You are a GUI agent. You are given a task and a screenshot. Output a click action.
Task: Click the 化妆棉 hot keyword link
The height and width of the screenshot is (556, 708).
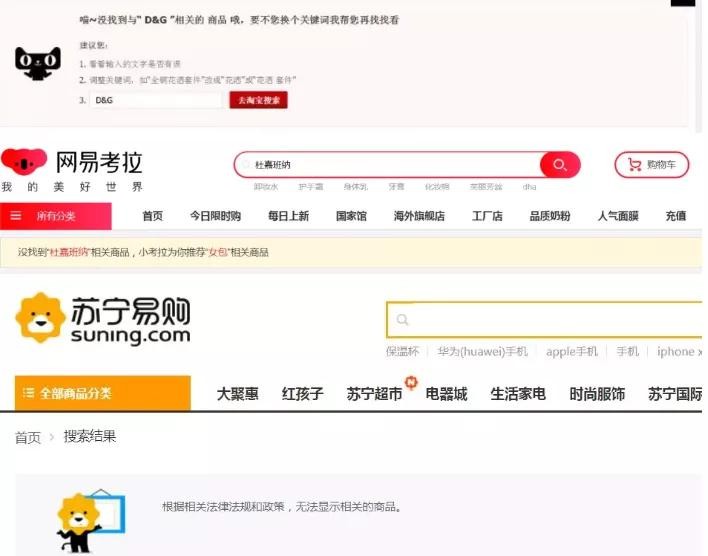(437, 187)
